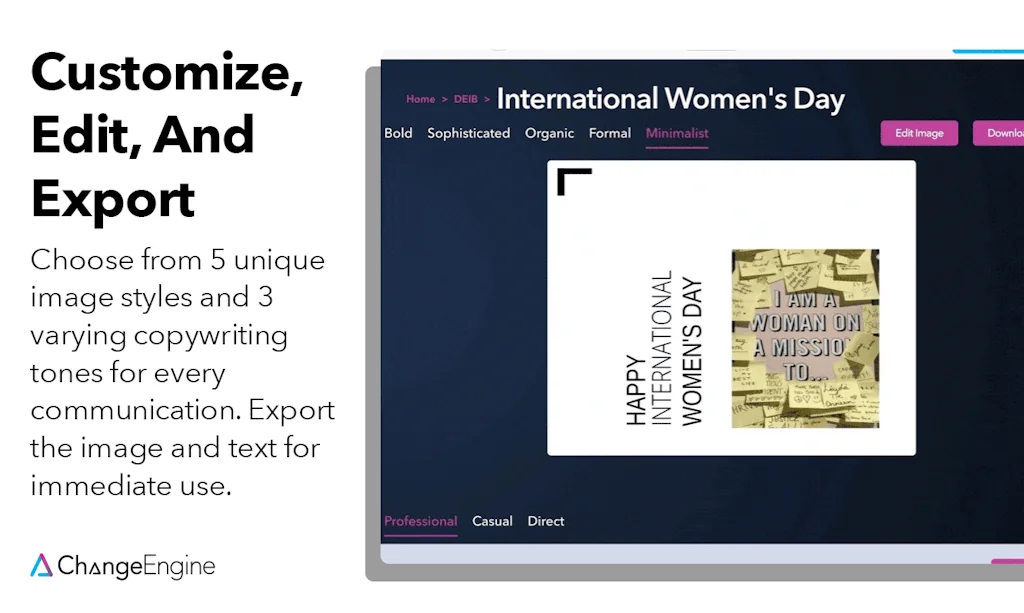Image resolution: width=1024 pixels, height=613 pixels.
Task: Select the Bold image style
Action: click(x=398, y=133)
